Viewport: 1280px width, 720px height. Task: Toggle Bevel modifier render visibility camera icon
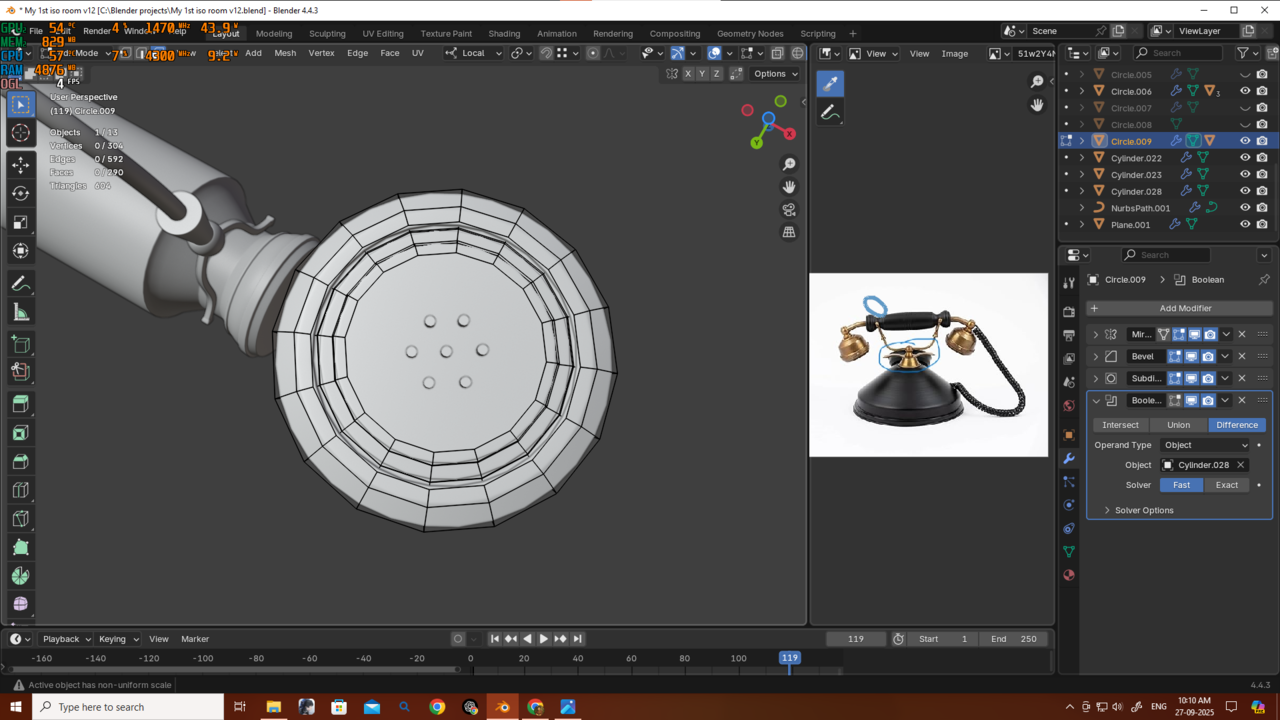point(1209,356)
